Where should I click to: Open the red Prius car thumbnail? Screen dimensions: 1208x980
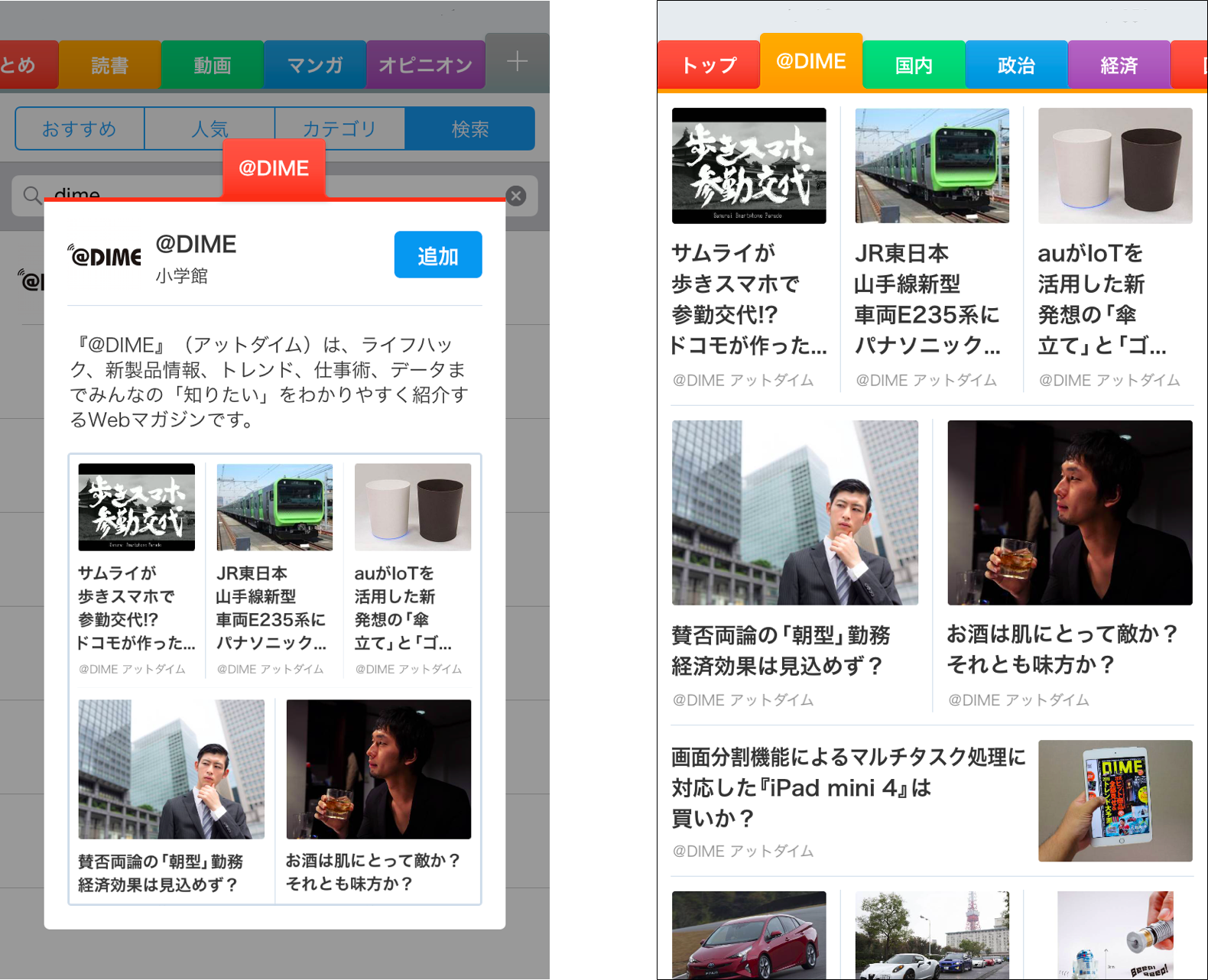click(x=749, y=935)
